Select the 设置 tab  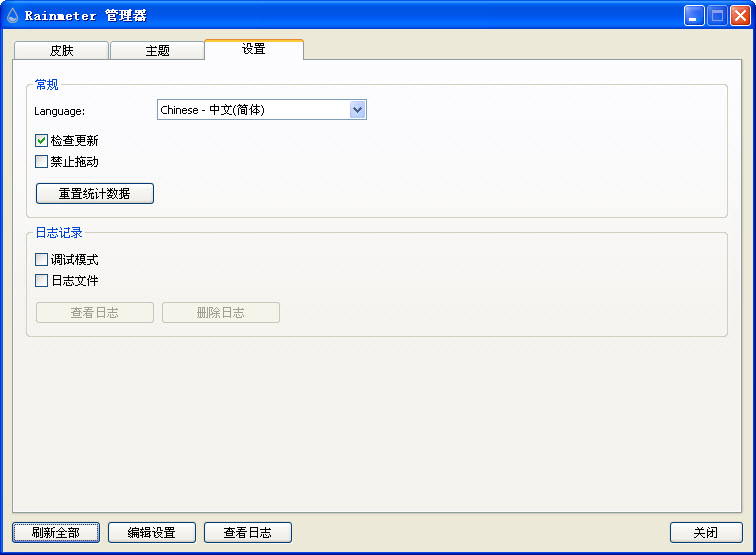point(253,49)
